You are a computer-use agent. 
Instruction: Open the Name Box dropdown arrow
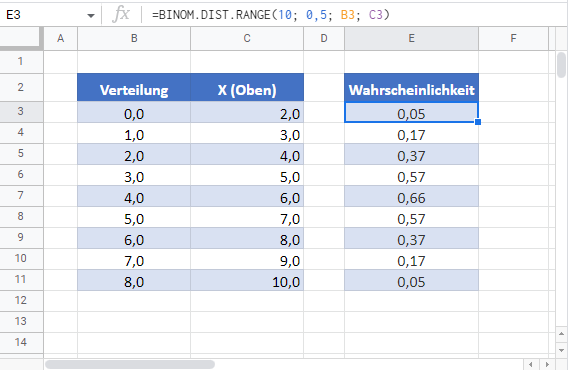pyautogui.click(x=91, y=16)
